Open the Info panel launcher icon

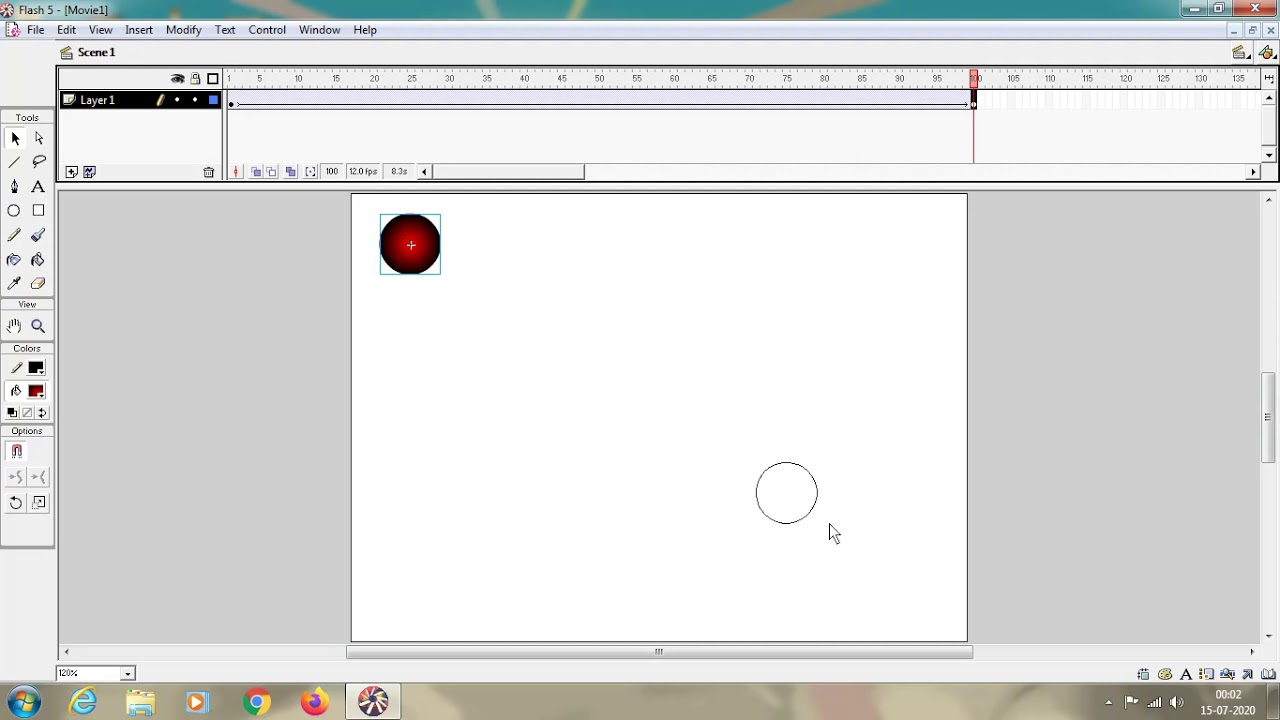pos(1143,674)
